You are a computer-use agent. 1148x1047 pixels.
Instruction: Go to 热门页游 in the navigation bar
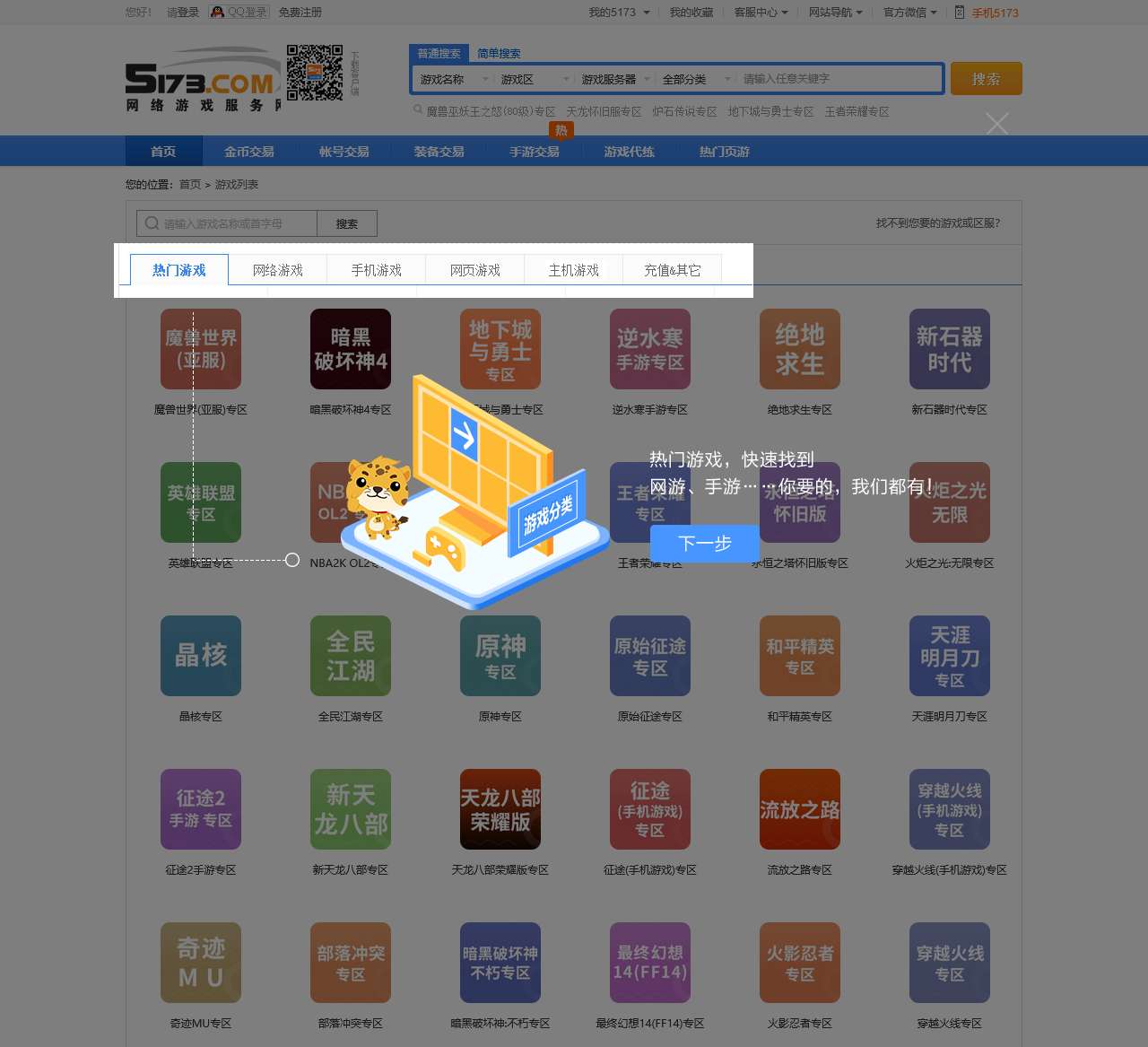725,152
